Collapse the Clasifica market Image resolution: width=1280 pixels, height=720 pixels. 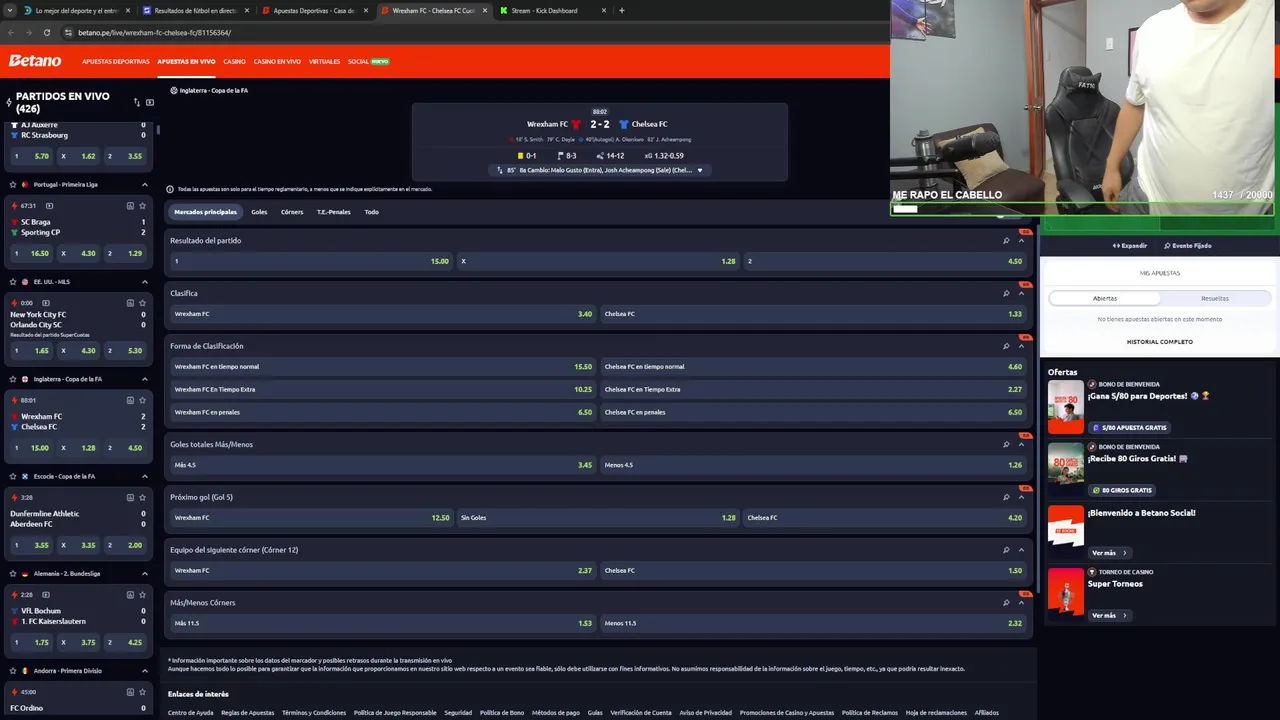1021,293
